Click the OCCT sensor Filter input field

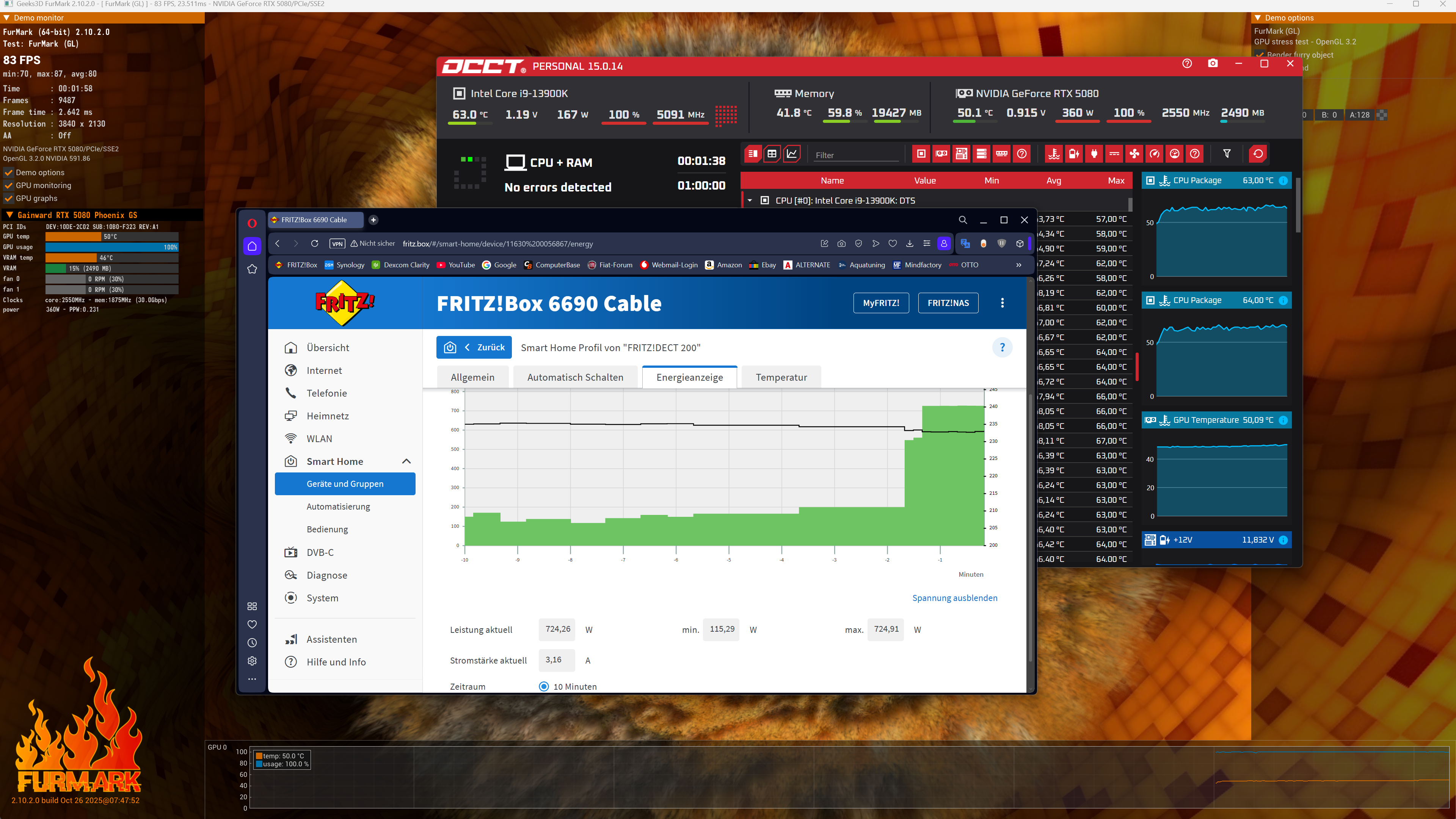pyautogui.click(x=856, y=155)
